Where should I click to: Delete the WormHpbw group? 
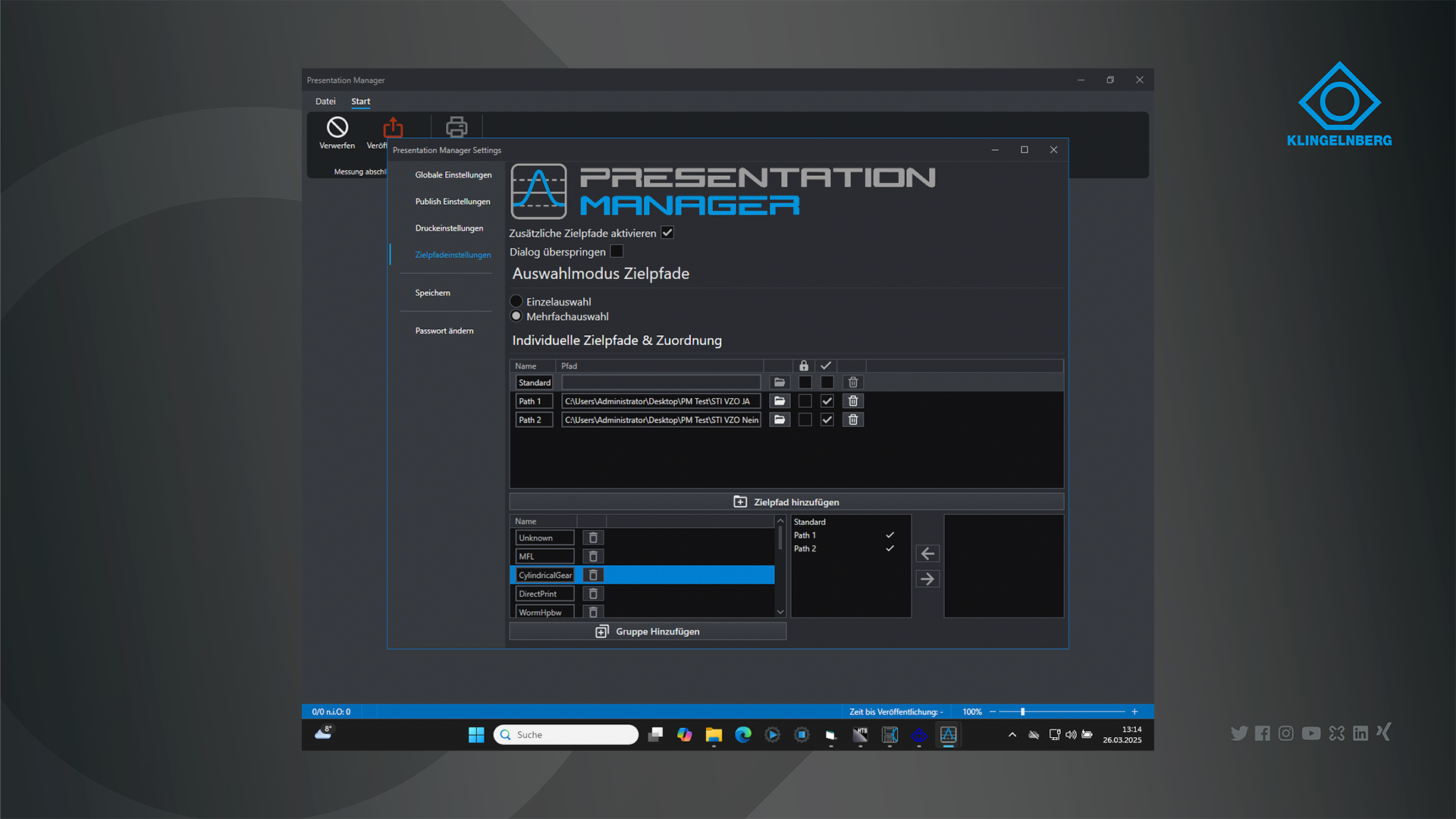593,612
